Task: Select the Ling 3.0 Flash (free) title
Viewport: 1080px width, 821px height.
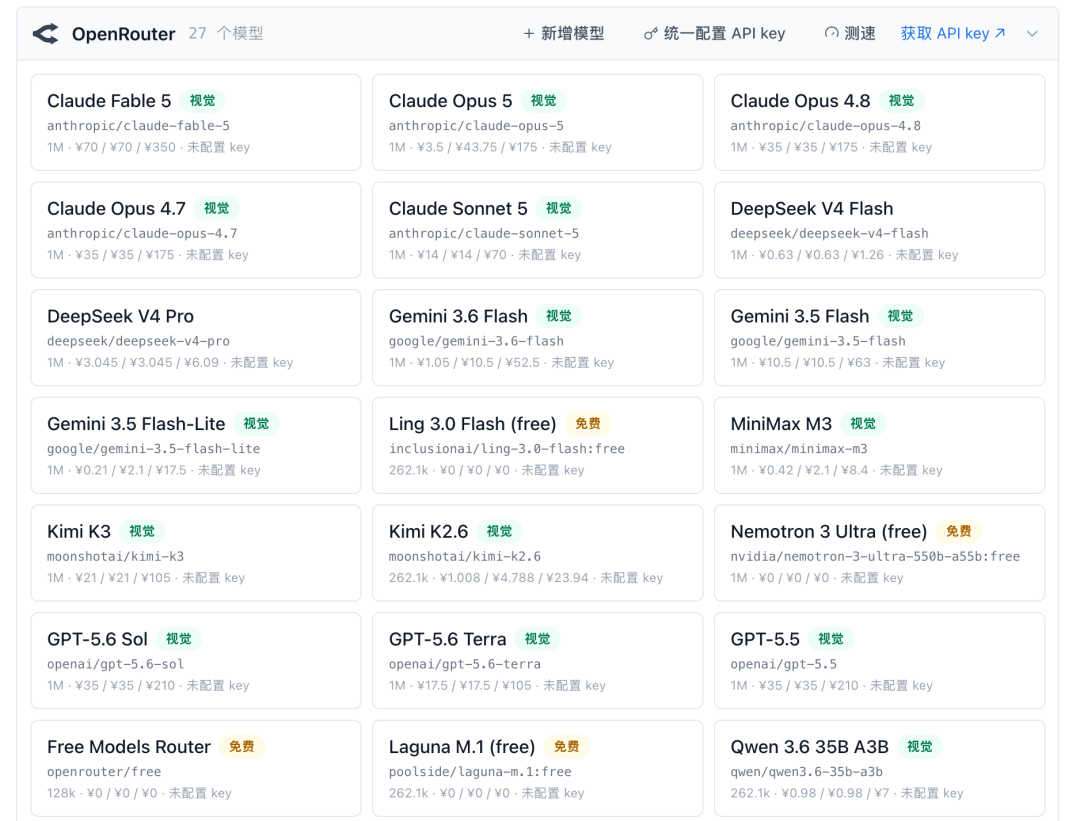Action: pos(472,424)
